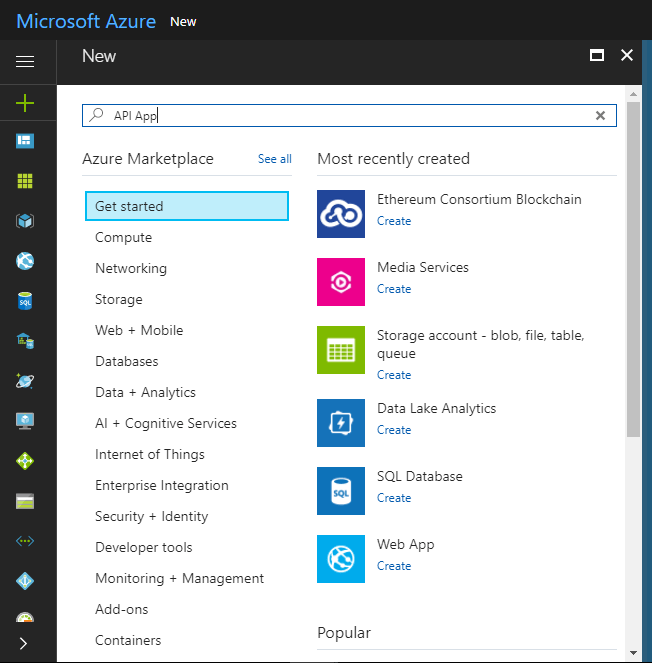
Task: Click the pink Media Services icon
Action: pyautogui.click(x=341, y=282)
